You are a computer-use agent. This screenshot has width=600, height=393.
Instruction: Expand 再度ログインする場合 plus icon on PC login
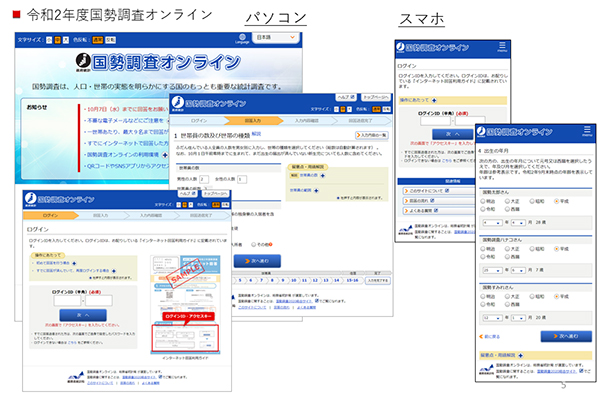pos(114,271)
